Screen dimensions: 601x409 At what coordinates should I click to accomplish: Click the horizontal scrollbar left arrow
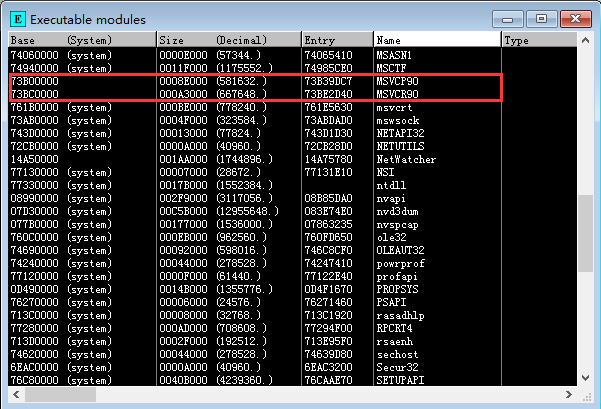(x=16, y=394)
